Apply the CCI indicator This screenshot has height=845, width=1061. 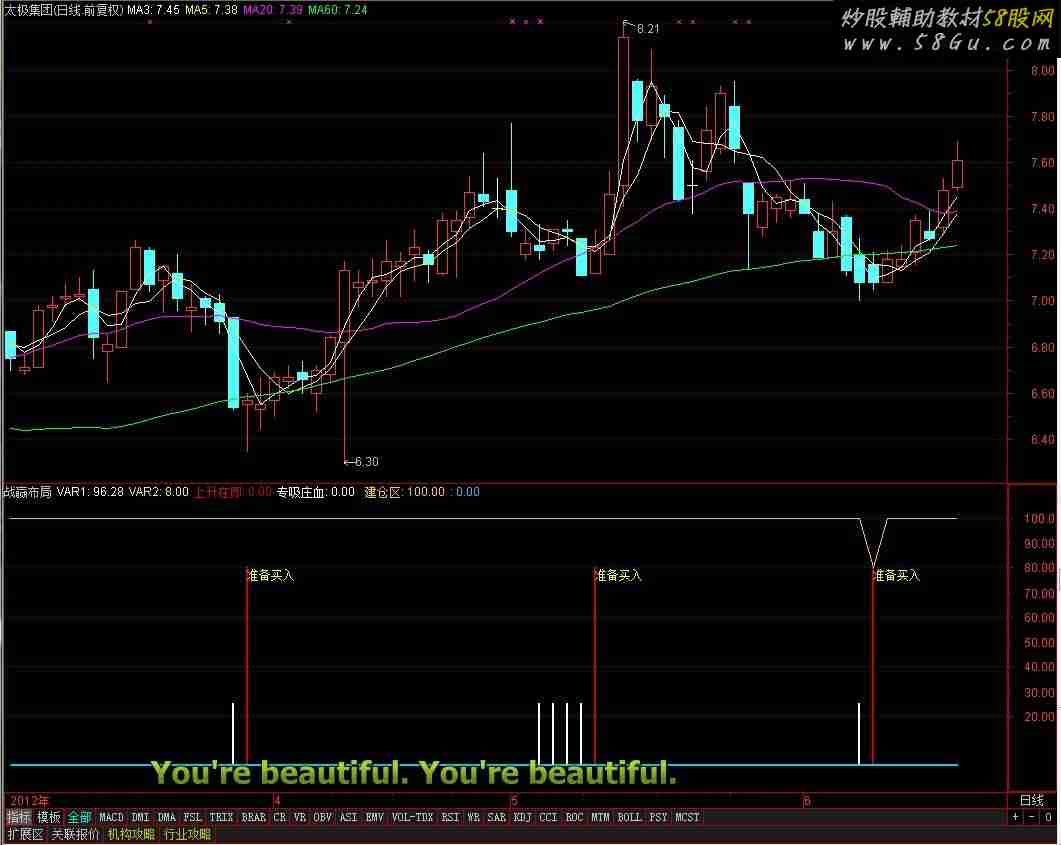(x=548, y=817)
